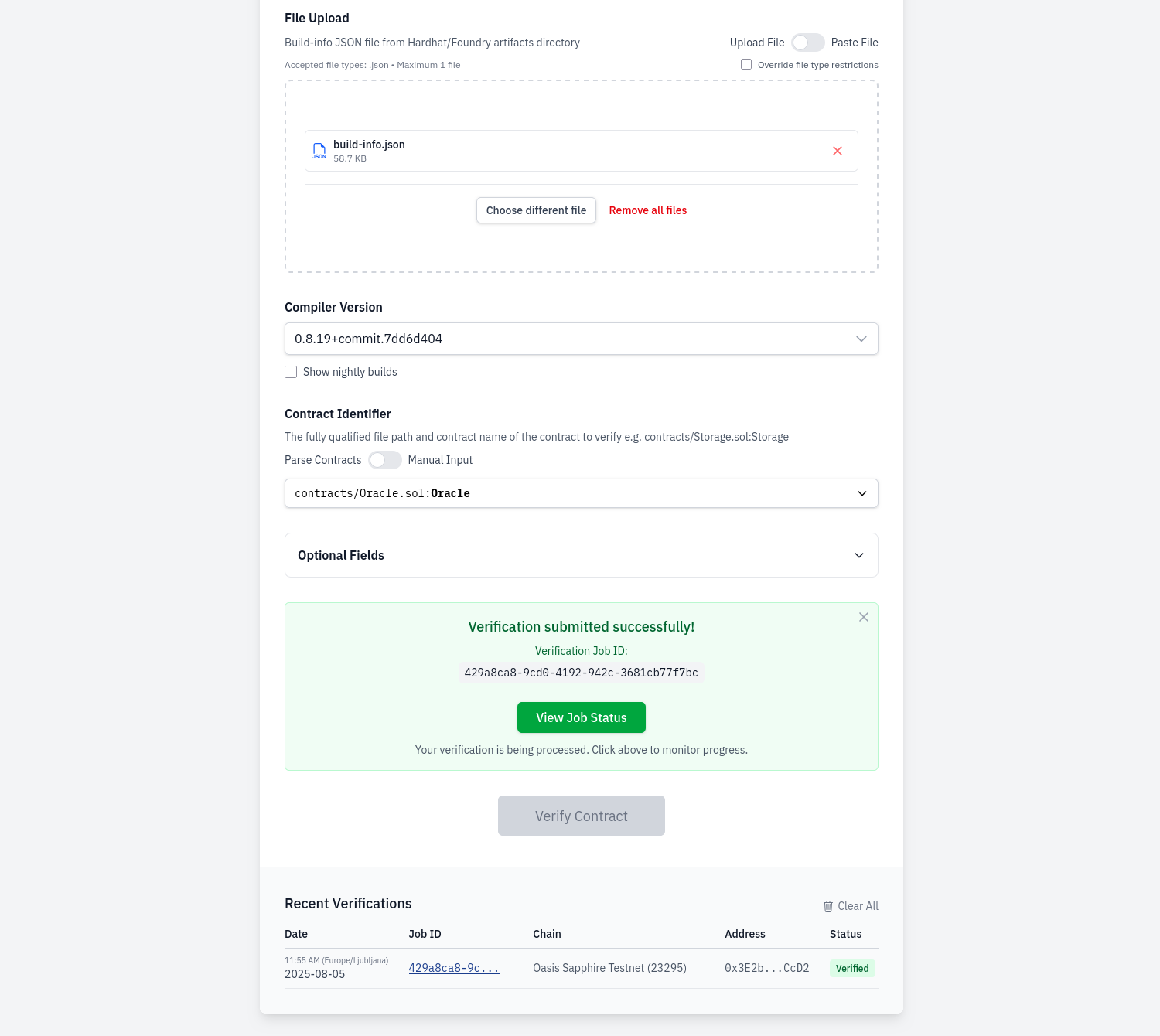Remove all files from upload area

[648, 210]
